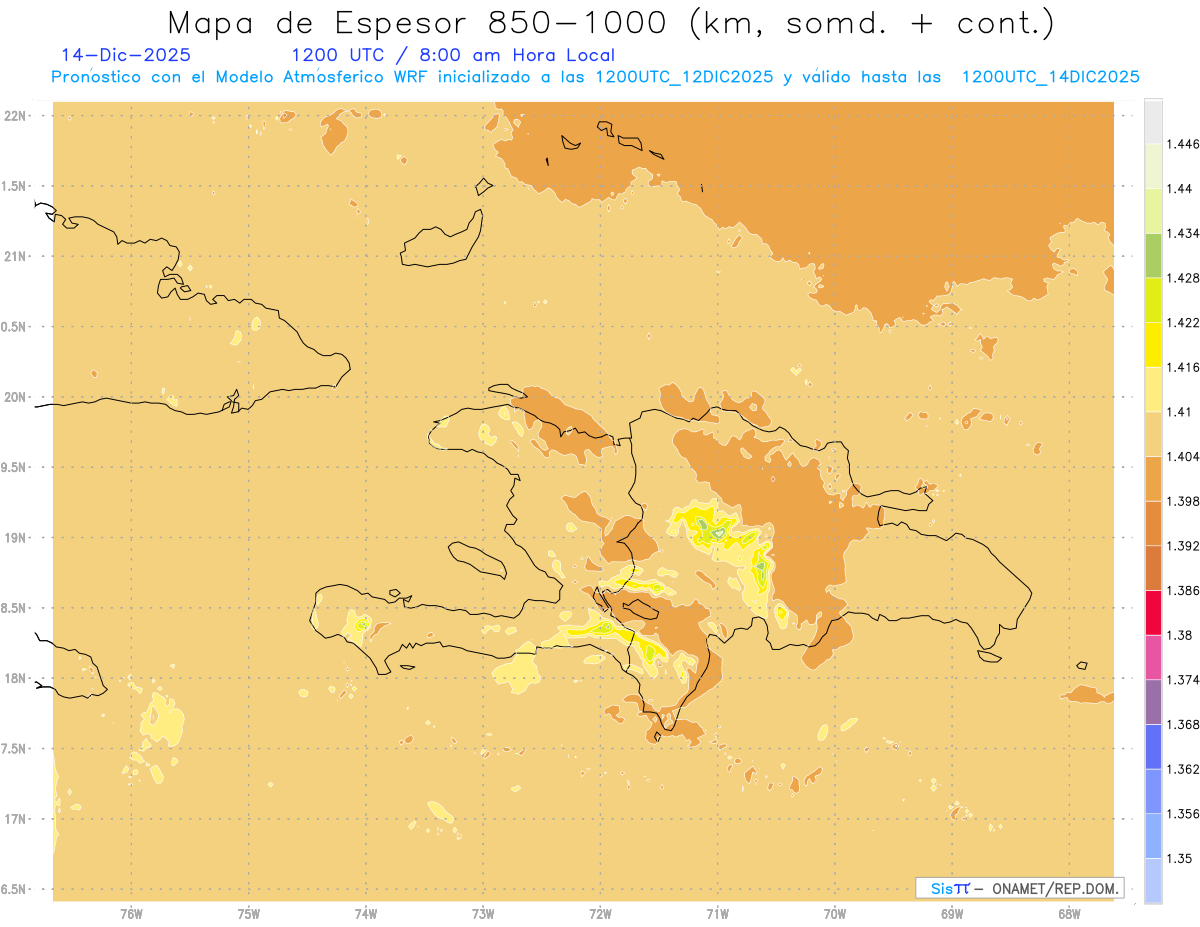Click the legend value '1.374'

point(1181,680)
